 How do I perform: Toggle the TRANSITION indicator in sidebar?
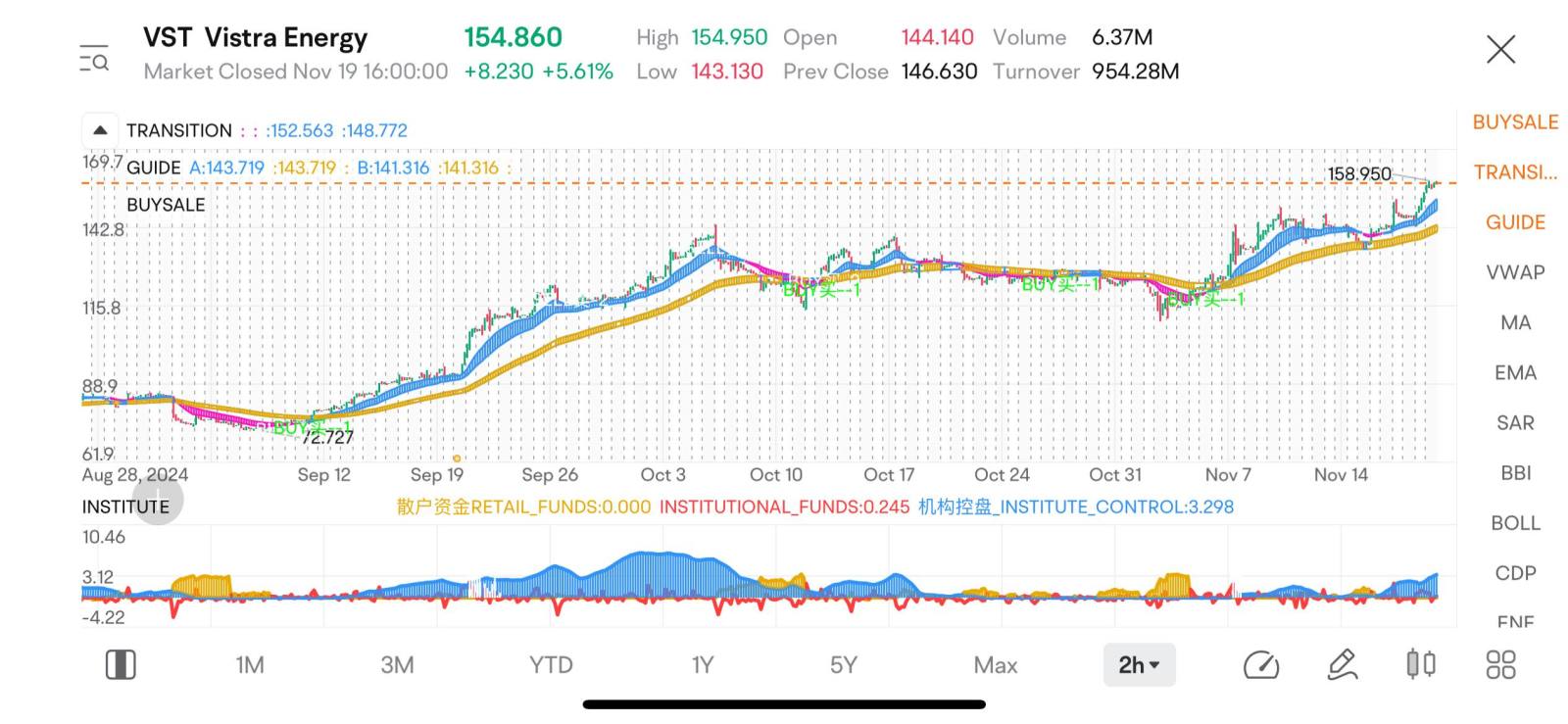pos(1515,172)
